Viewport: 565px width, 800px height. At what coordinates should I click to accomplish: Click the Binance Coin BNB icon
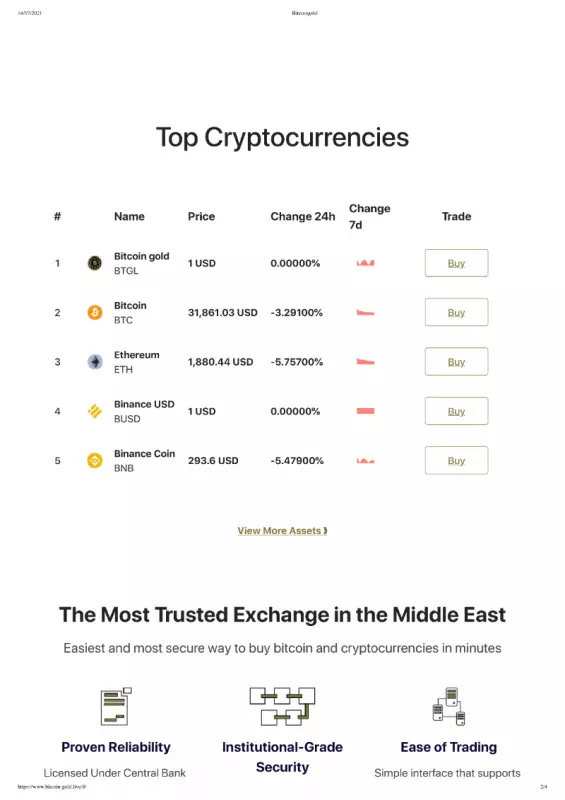pos(94,460)
